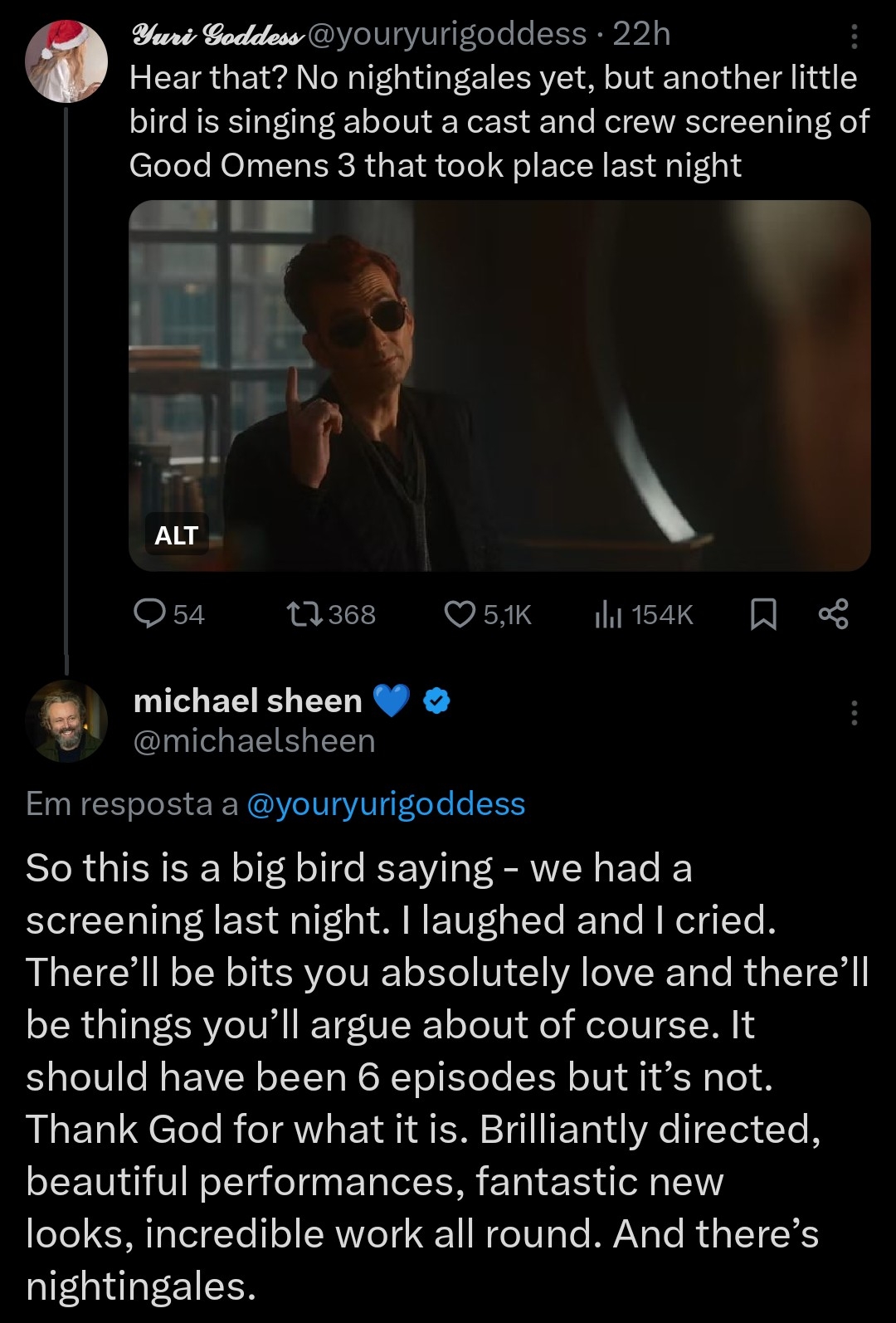
Task: Open Michael Sheen's profile picture
Action: click(66, 720)
